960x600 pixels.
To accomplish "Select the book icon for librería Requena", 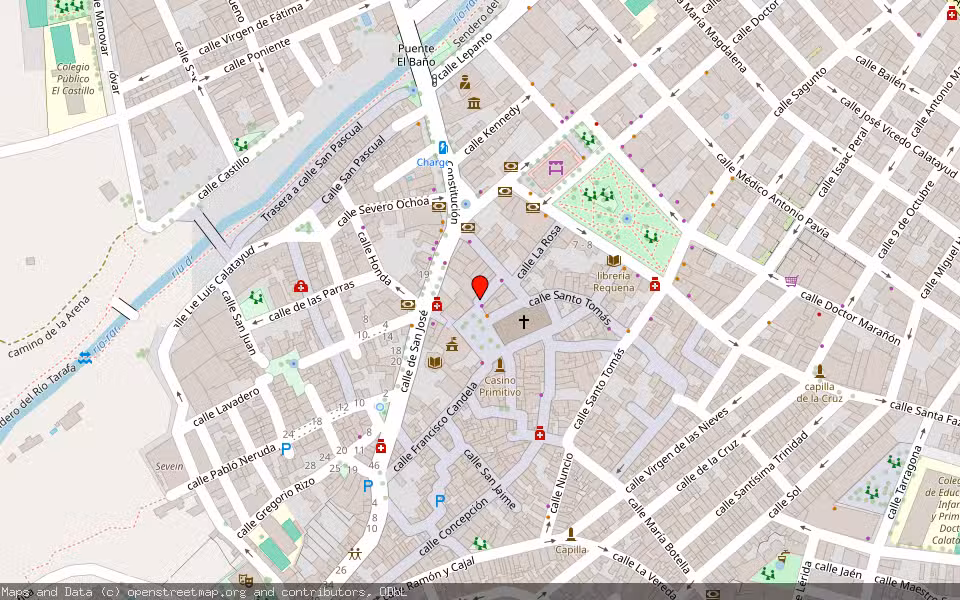I will click(x=612, y=261).
